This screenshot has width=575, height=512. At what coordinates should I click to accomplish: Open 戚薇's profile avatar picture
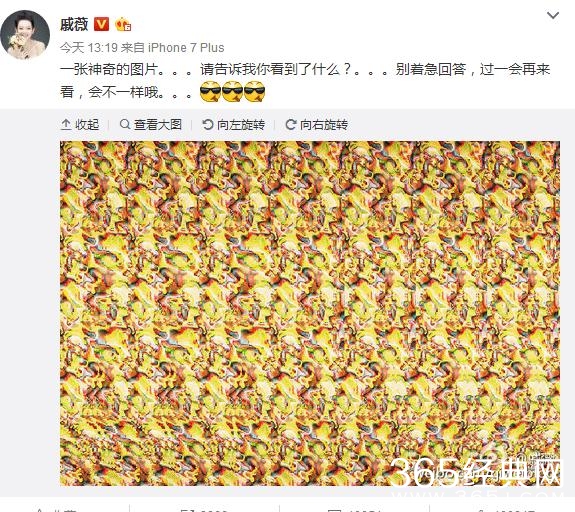click(25, 35)
